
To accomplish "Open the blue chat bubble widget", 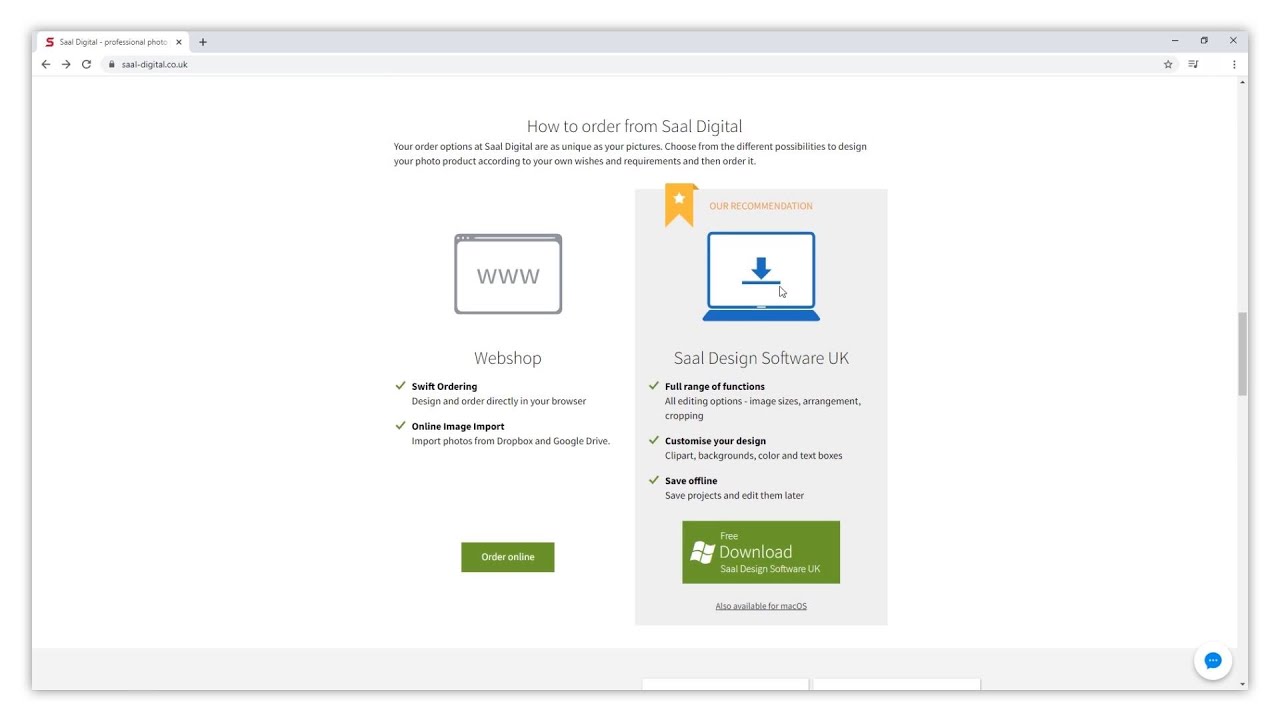I will (1213, 661).
